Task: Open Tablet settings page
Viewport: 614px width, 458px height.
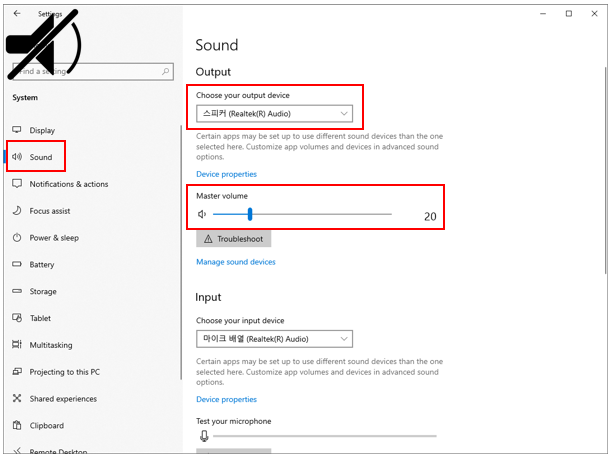Action: (x=40, y=318)
